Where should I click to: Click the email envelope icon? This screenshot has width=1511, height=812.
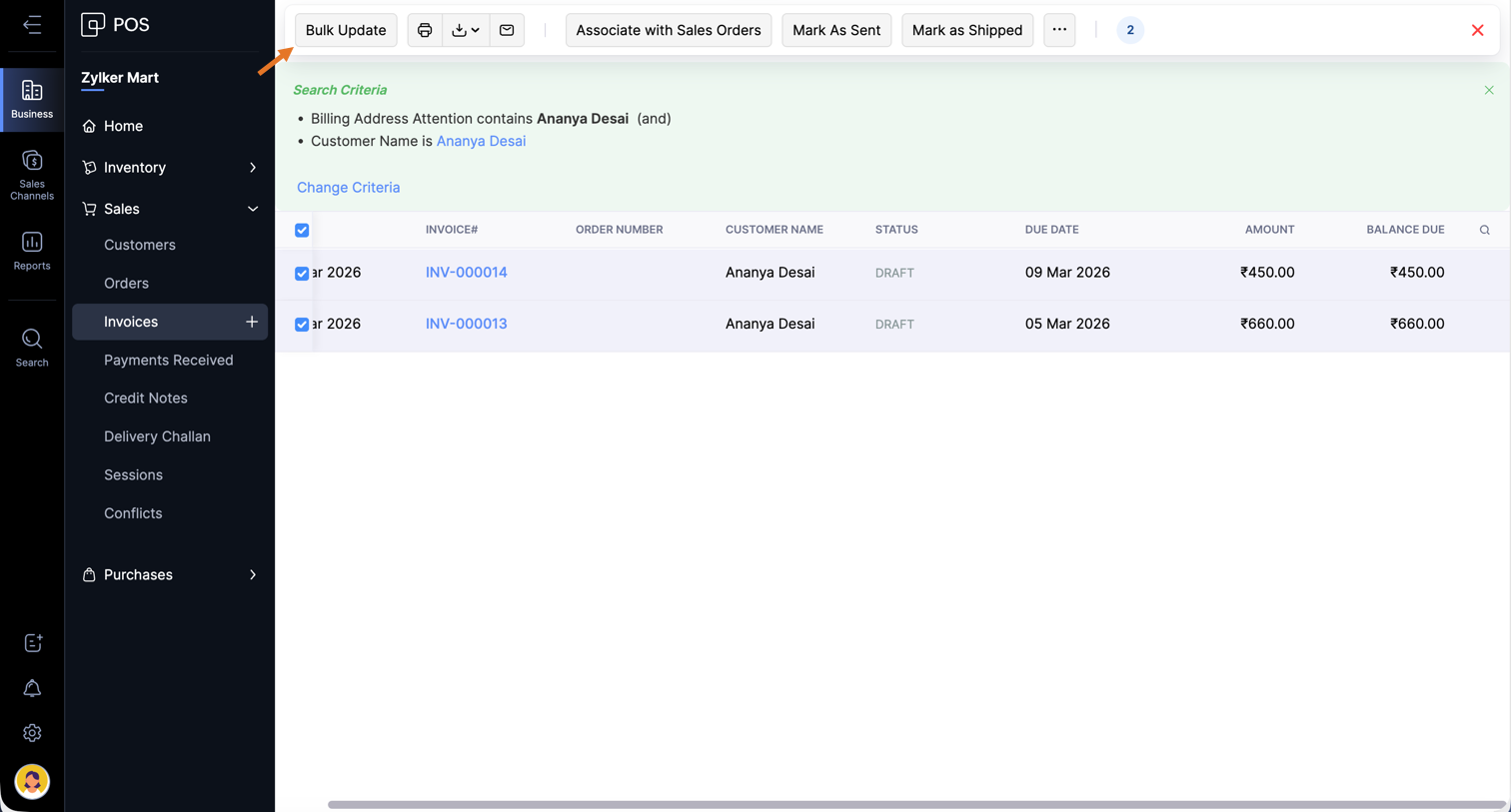[x=507, y=30]
